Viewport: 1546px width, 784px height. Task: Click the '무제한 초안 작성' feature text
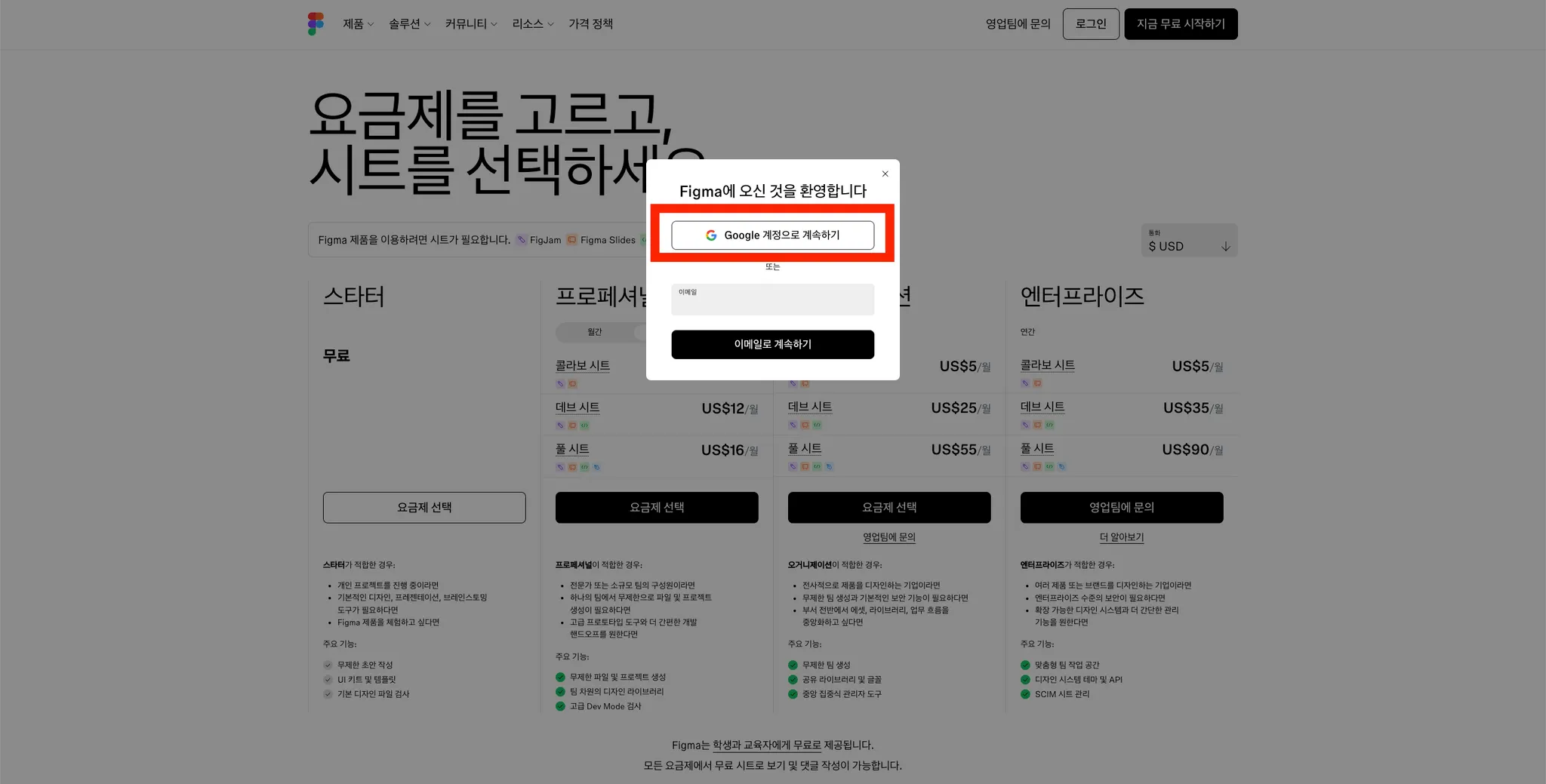click(365, 665)
